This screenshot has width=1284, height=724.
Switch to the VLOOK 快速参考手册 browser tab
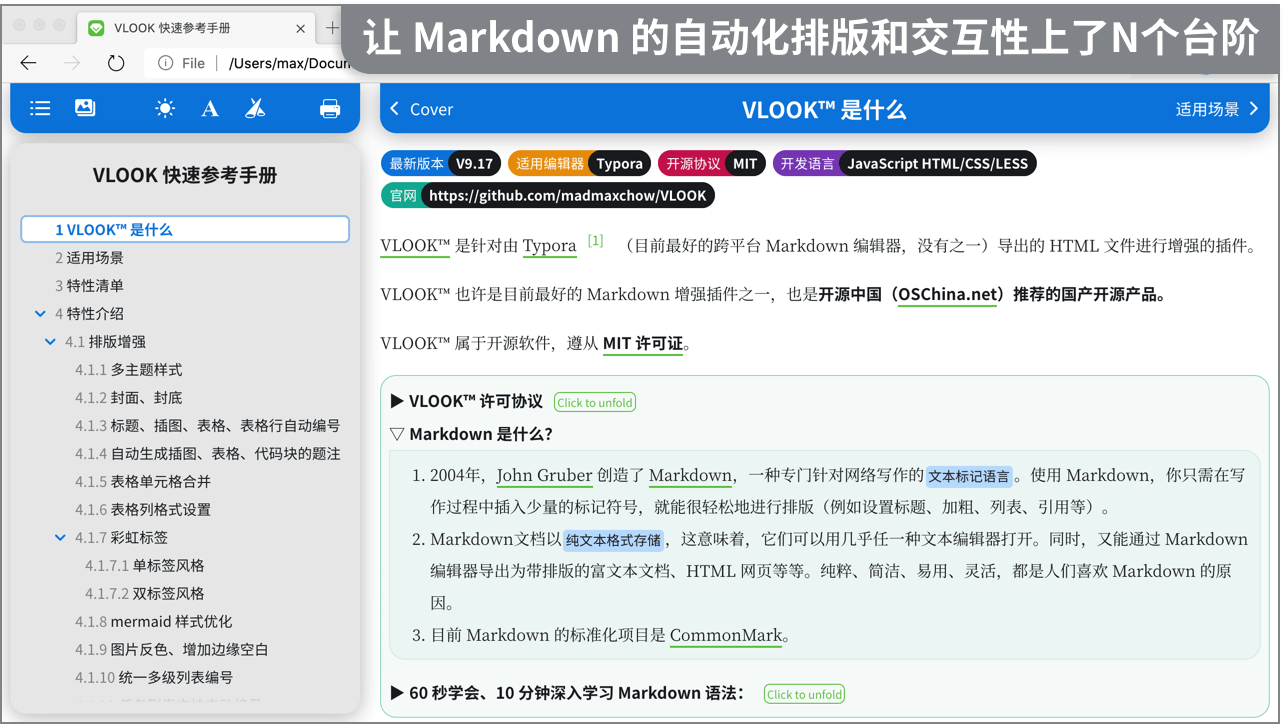point(180,28)
